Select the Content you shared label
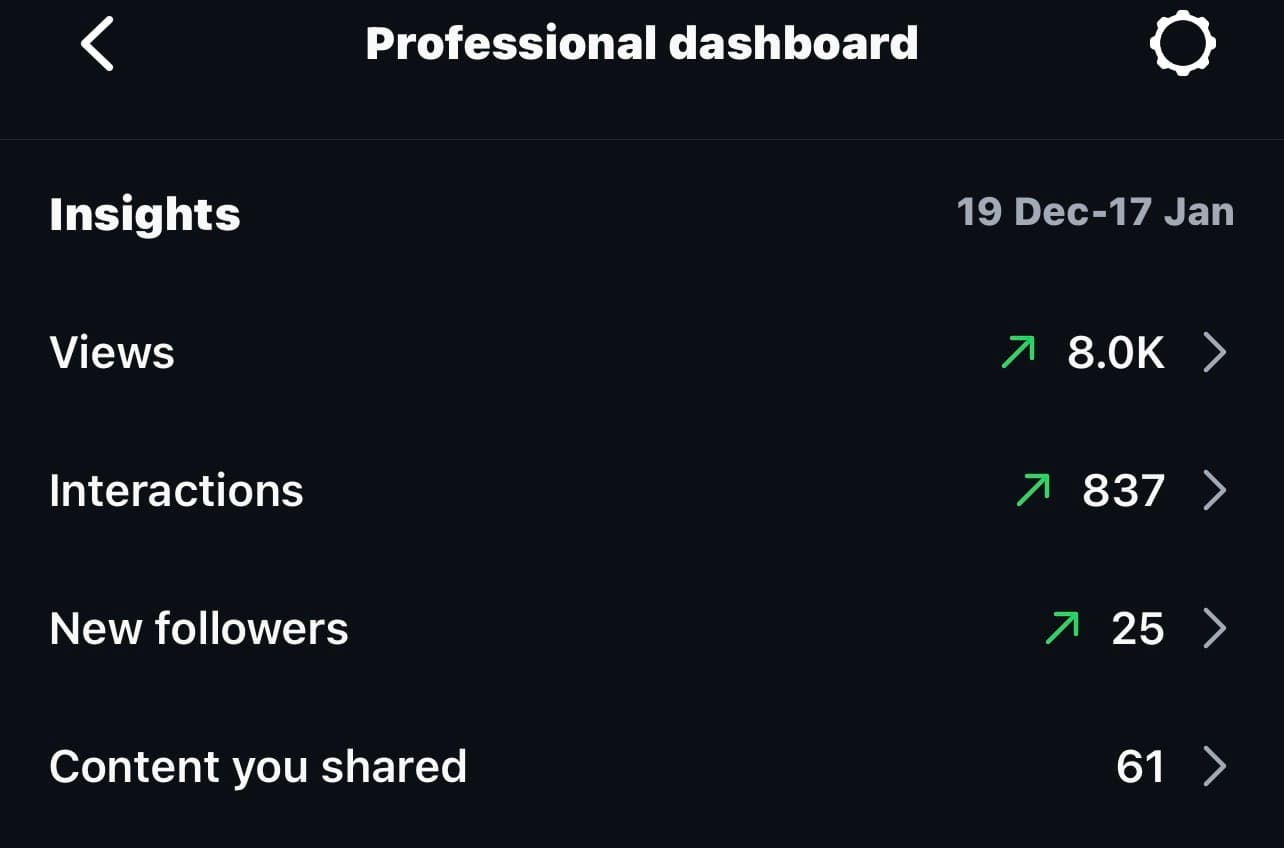1284x848 pixels. coord(258,767)
